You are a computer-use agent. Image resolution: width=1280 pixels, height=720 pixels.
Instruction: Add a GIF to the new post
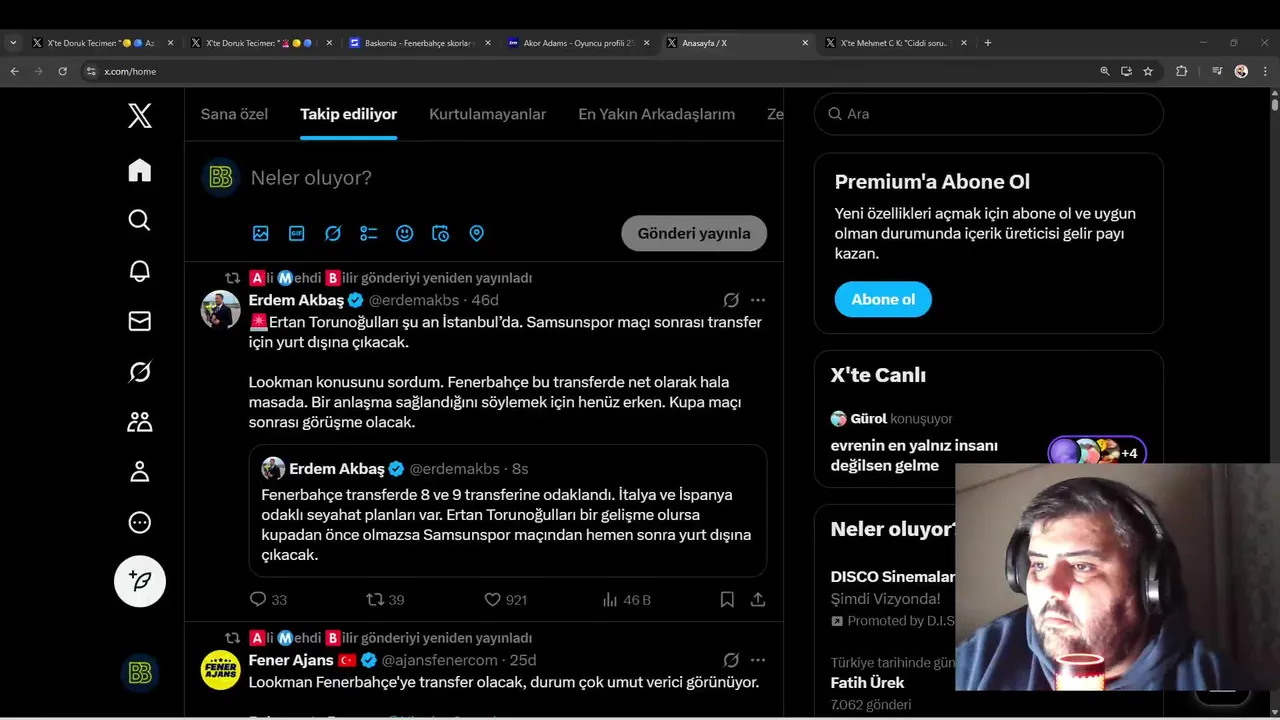click(x=297, y=233)
